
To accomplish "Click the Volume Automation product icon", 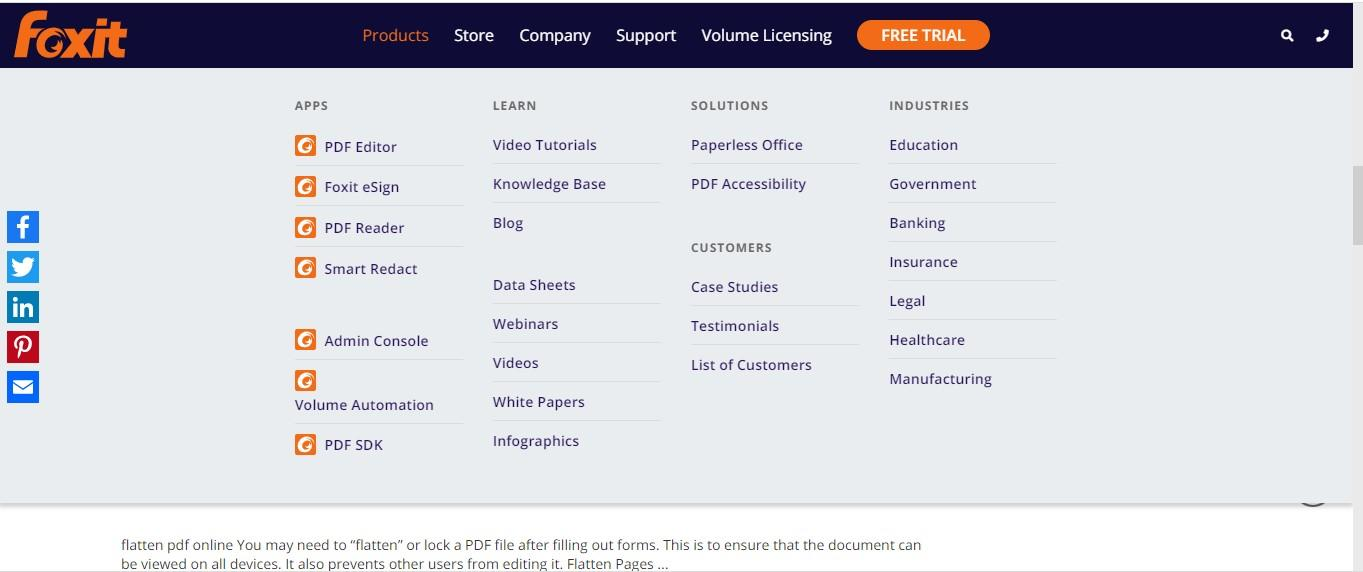I will pyautogui.click(x=306, y=381).
